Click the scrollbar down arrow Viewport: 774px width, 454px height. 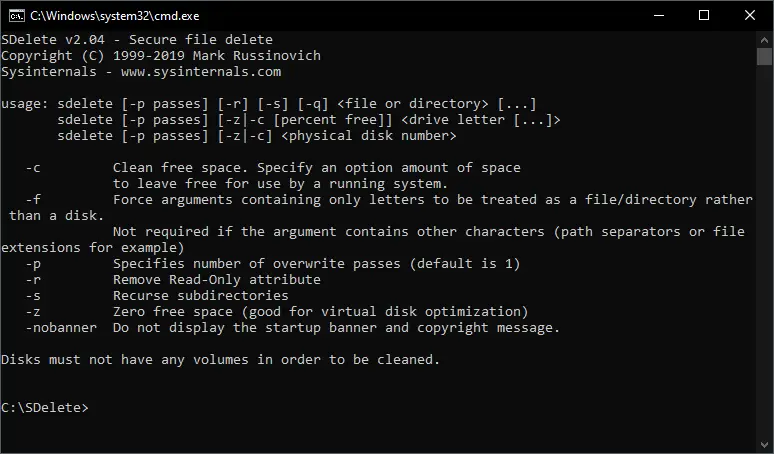point(764,445)
